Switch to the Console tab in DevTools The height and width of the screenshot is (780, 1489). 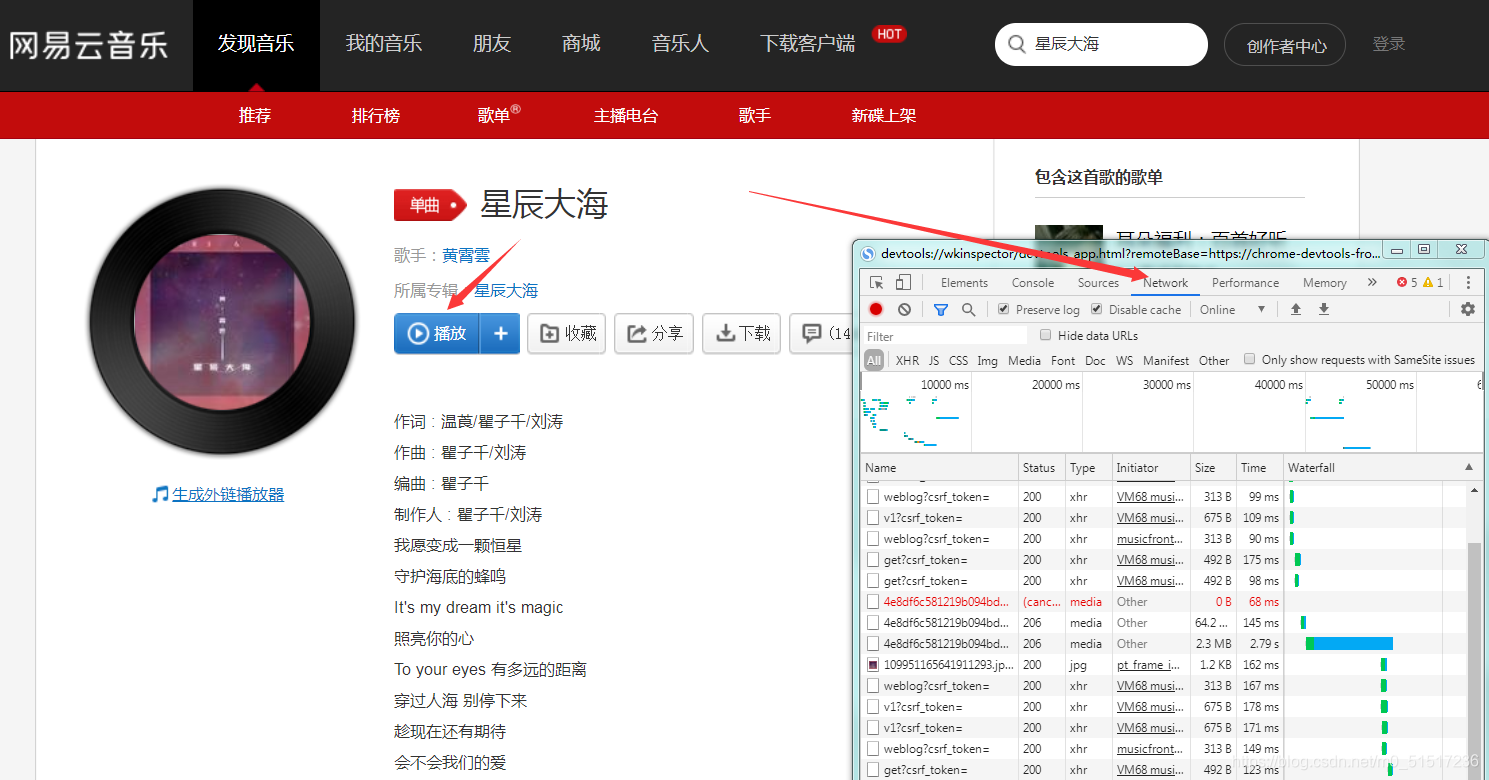click(x=1033, y=283)
